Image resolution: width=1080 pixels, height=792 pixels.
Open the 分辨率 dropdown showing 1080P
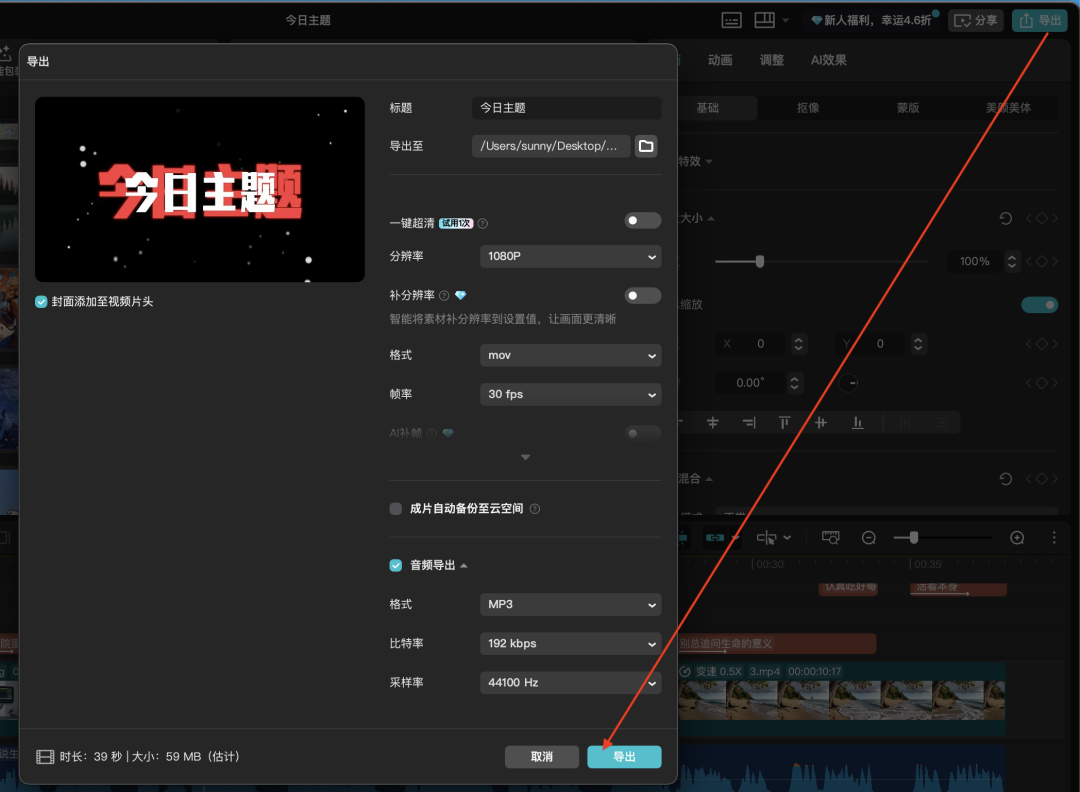click(570, 257)
